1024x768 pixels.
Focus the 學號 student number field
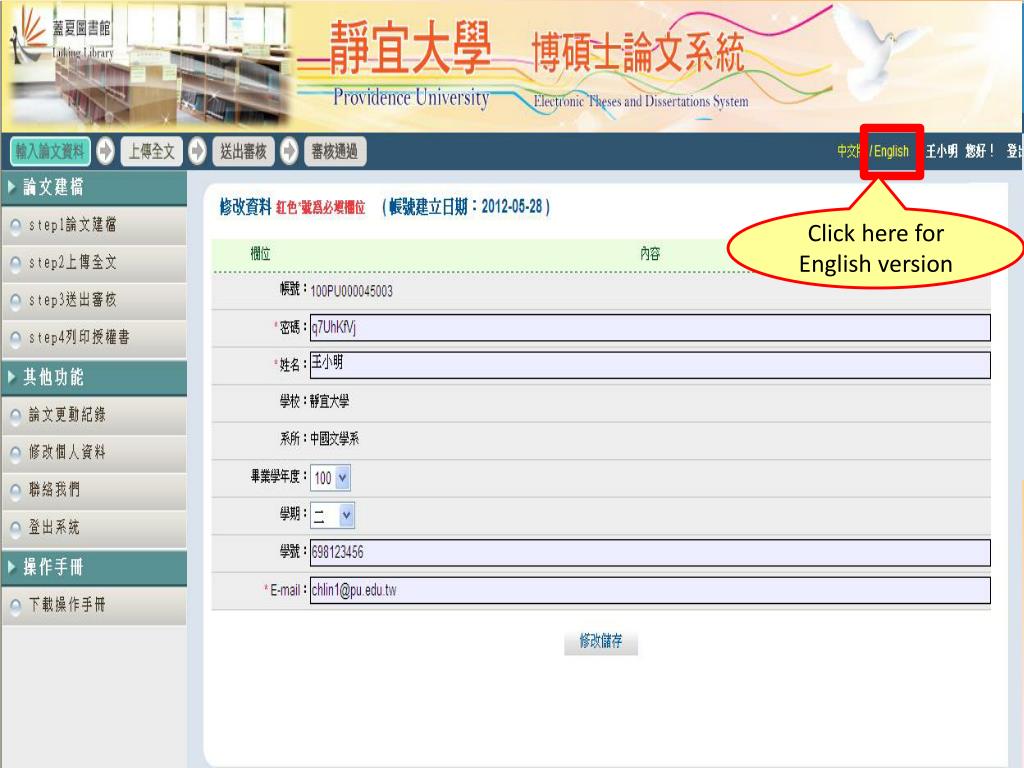tap(650, 553)
